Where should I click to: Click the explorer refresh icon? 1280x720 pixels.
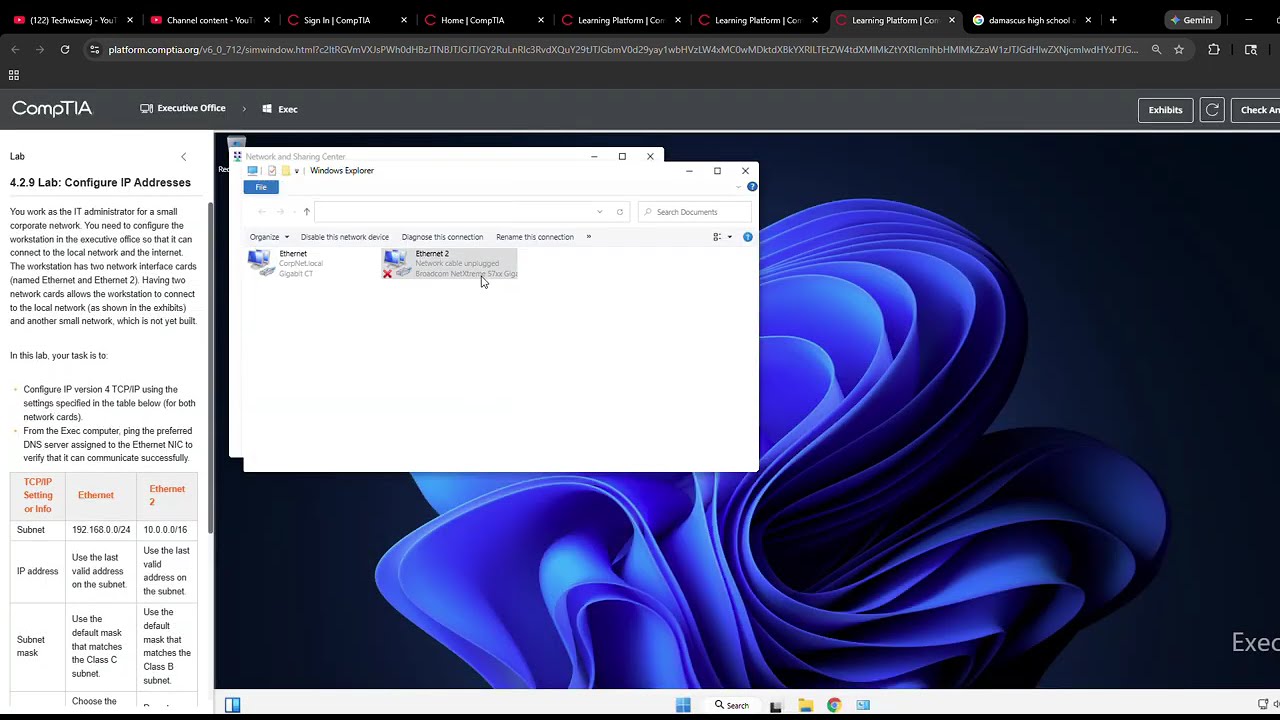pyautogui.click(x=620, y=212)
